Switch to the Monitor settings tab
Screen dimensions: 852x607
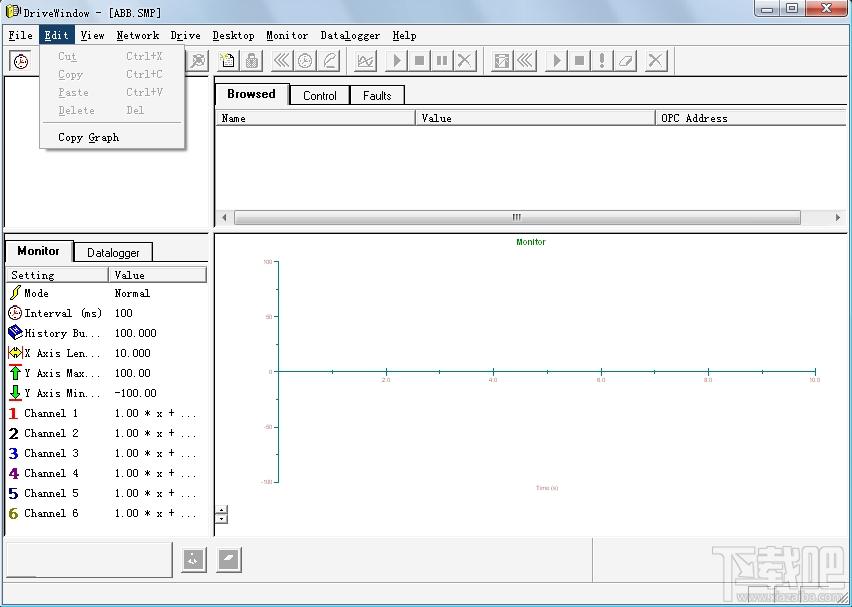click(x=39, y=251)
